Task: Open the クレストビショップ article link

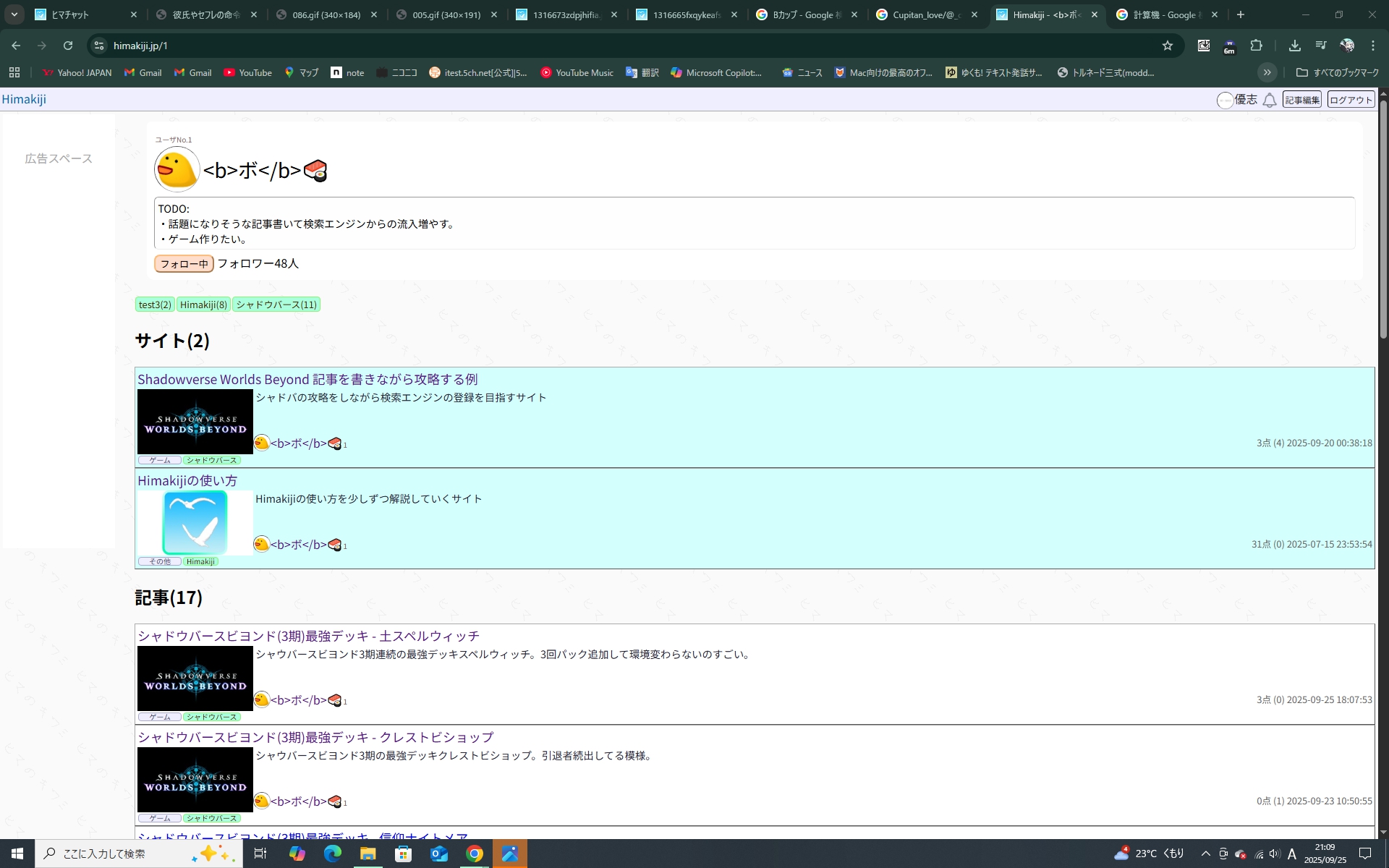Action: coord(315,737)
